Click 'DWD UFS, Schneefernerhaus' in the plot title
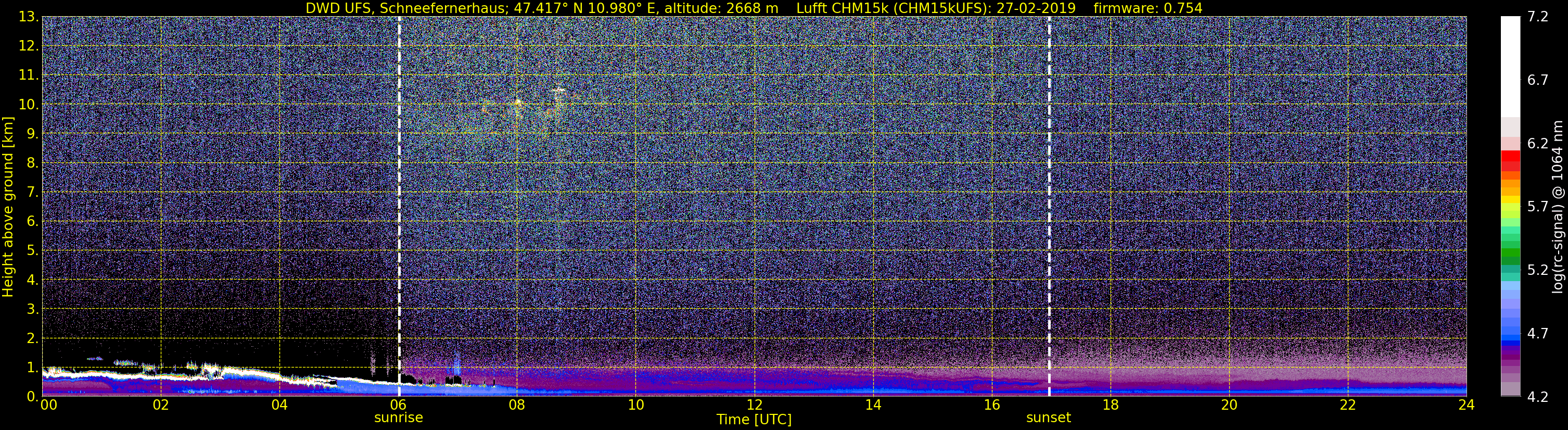Image resolution: width=1568 pixels, height=430 pixels. click(x=406, y=8)
